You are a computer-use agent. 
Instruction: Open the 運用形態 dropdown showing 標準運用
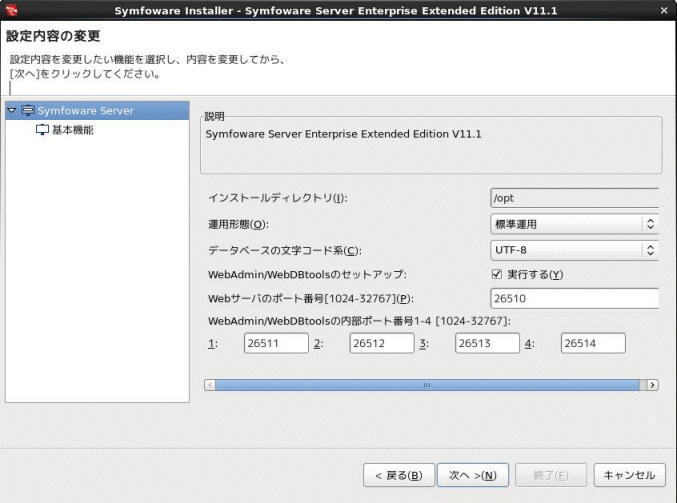tap(574, 224)
